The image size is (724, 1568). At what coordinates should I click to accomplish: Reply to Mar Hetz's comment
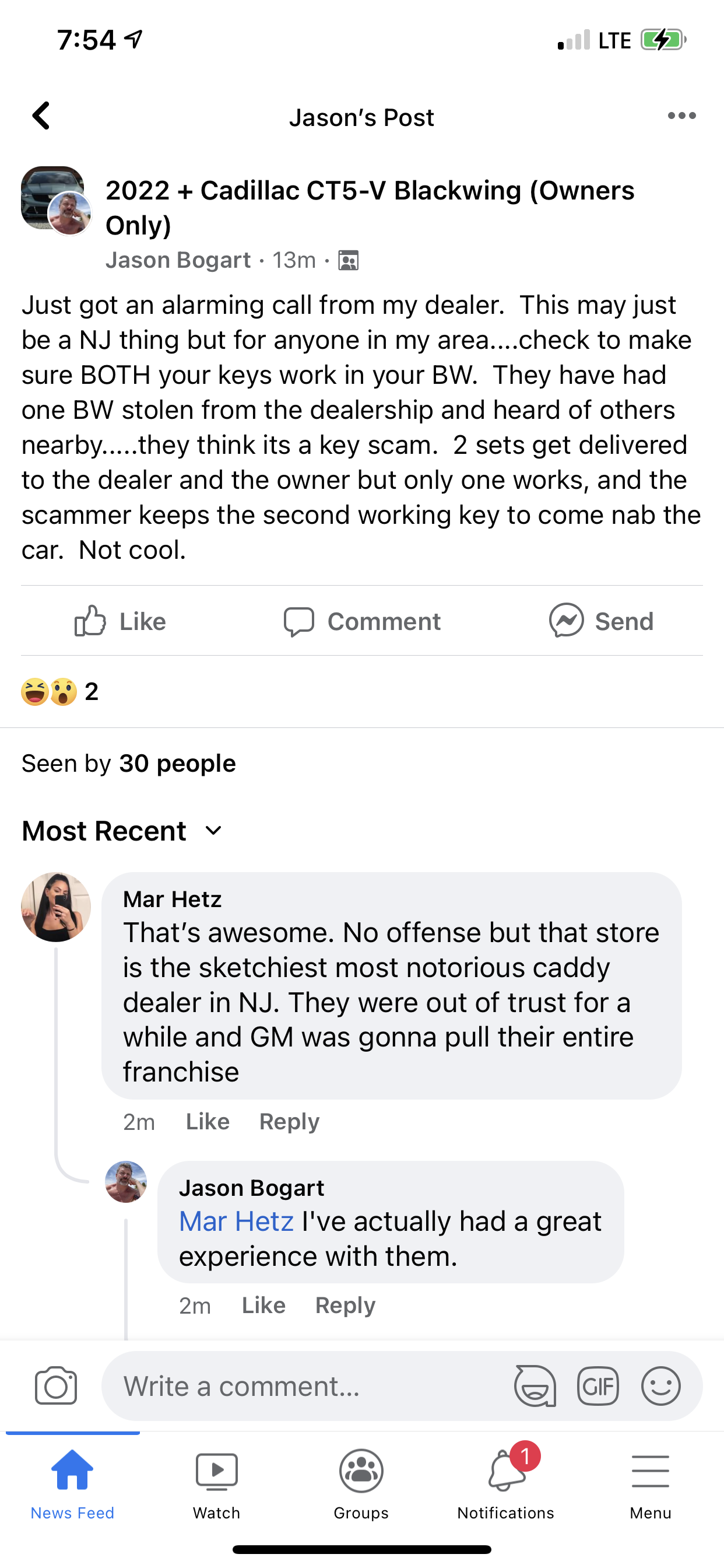pos(289,1122)
